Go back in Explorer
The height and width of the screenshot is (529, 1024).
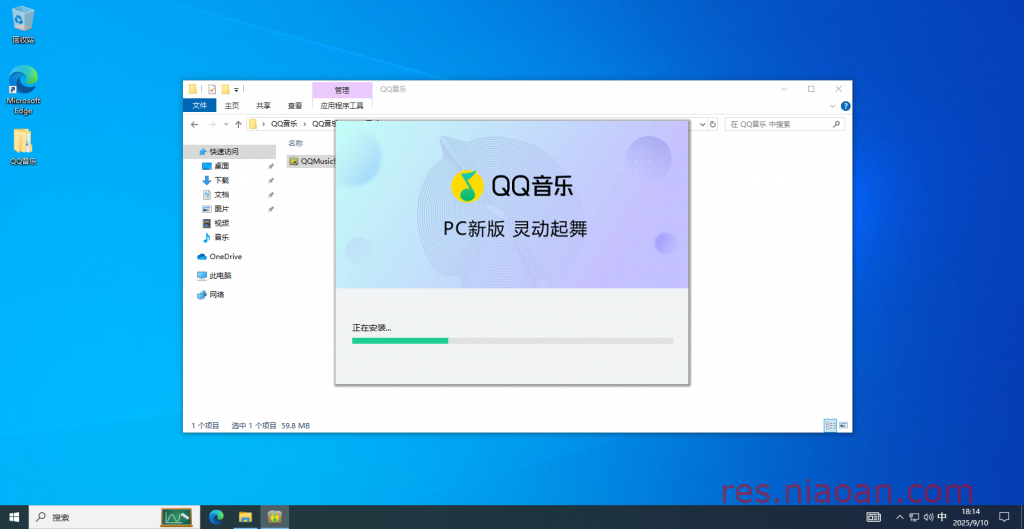click(194, 124)
